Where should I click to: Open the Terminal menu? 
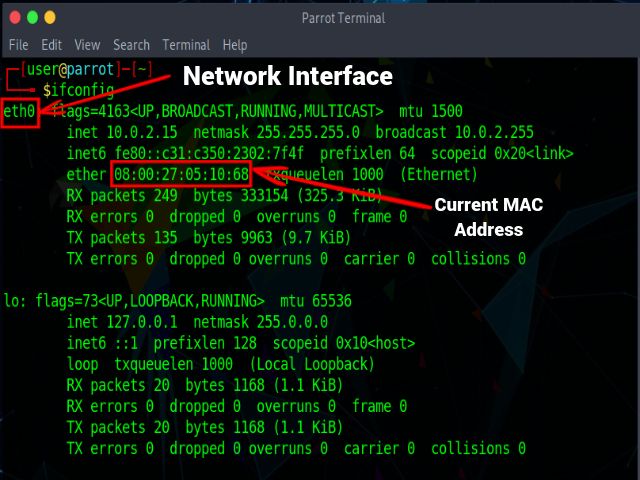click(x=185, y=45)
